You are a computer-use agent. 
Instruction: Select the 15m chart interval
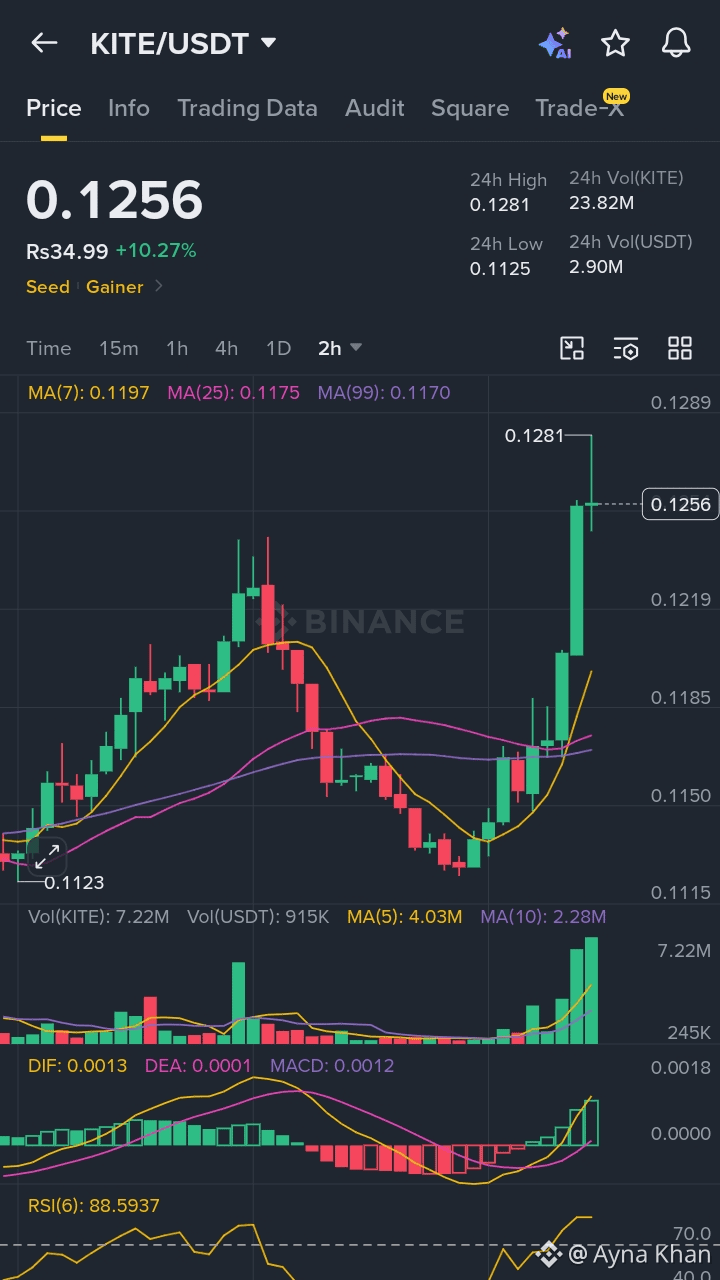[119, 348]
